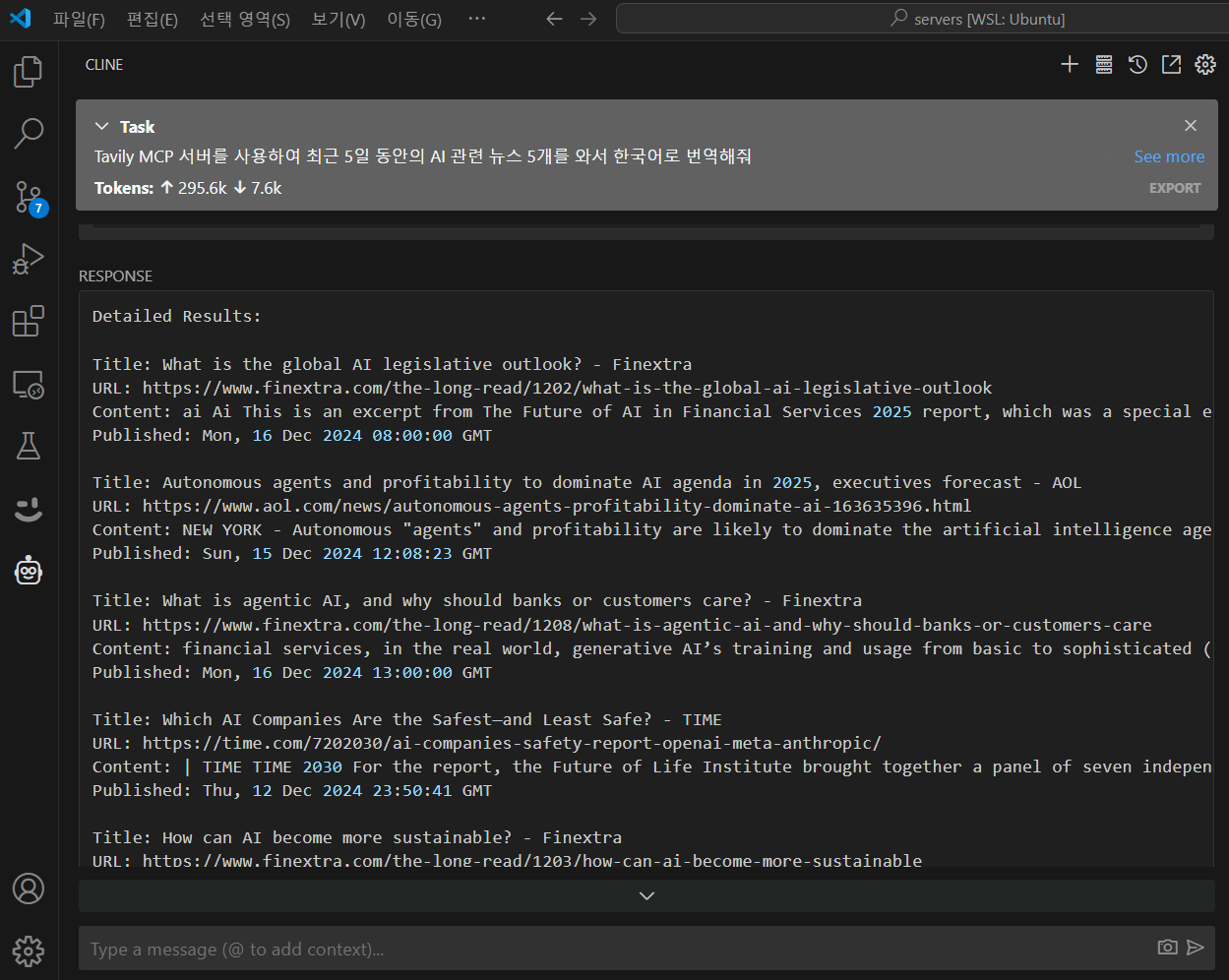
Task: Open the 보기(V) menu
Action: click(338, 20)
